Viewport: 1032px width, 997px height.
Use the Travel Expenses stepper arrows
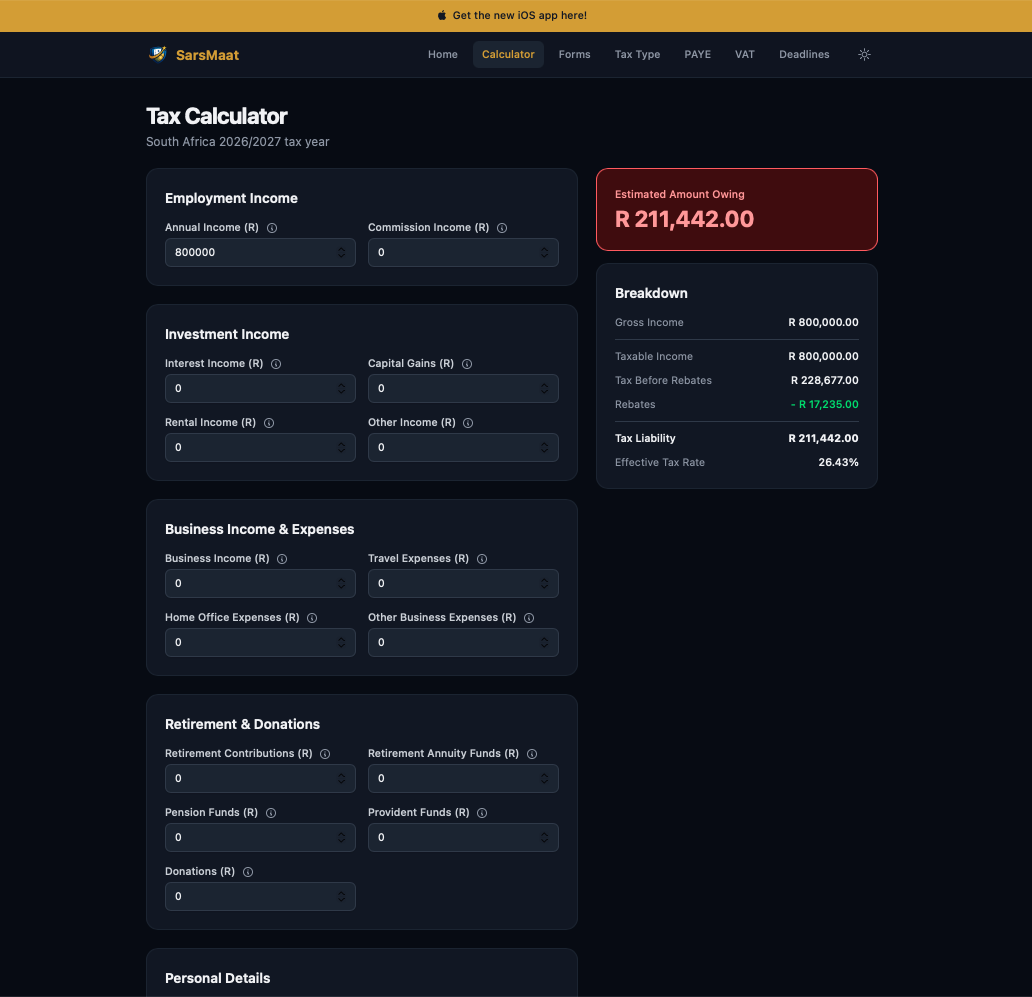click(544, 584)
